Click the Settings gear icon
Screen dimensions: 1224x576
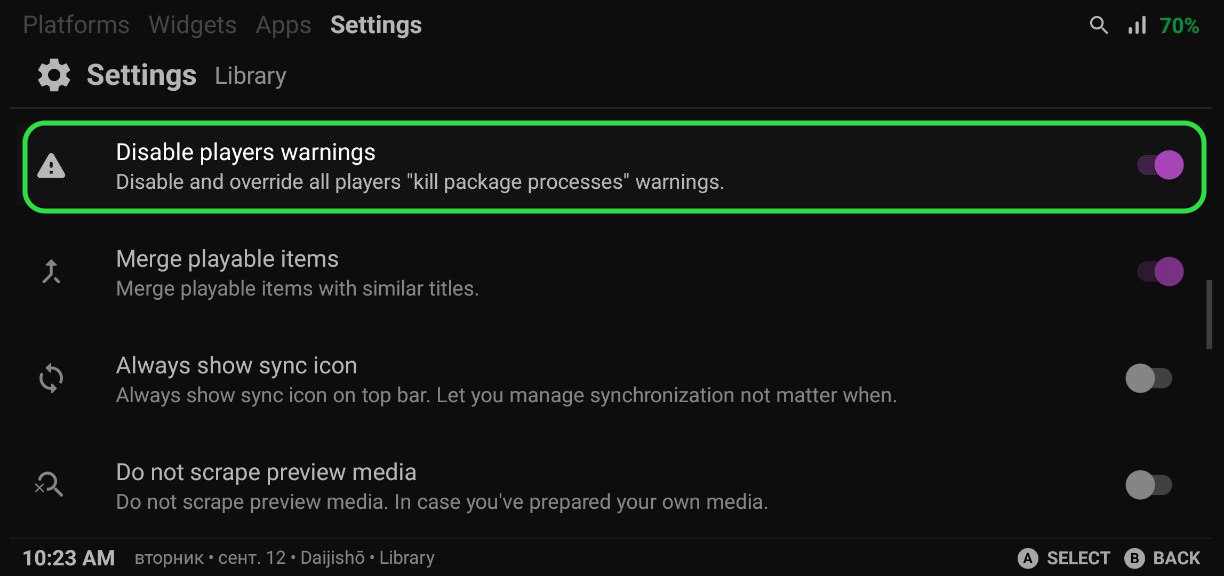(54, 76)
